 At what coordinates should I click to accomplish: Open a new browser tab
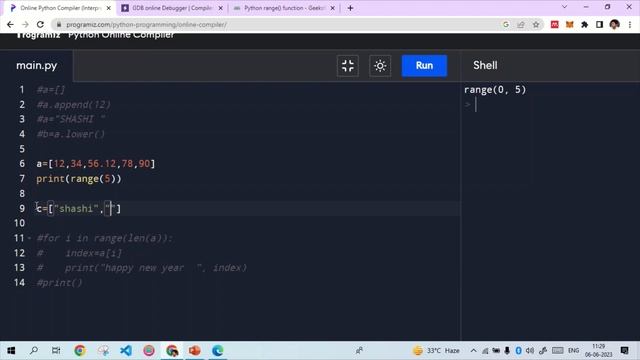click(350, 8)
